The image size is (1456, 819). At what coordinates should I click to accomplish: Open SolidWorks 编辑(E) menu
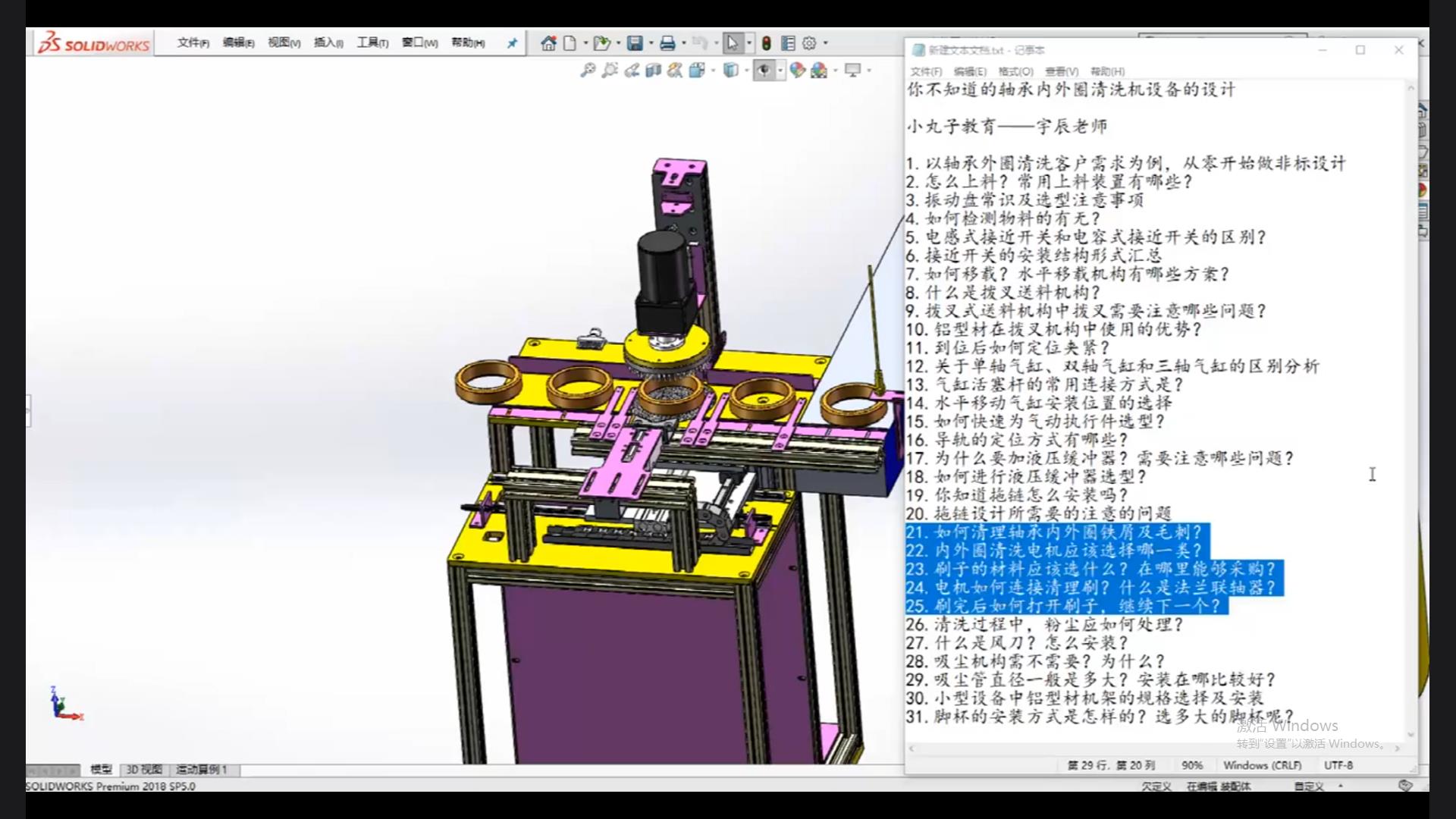(238, 43)
